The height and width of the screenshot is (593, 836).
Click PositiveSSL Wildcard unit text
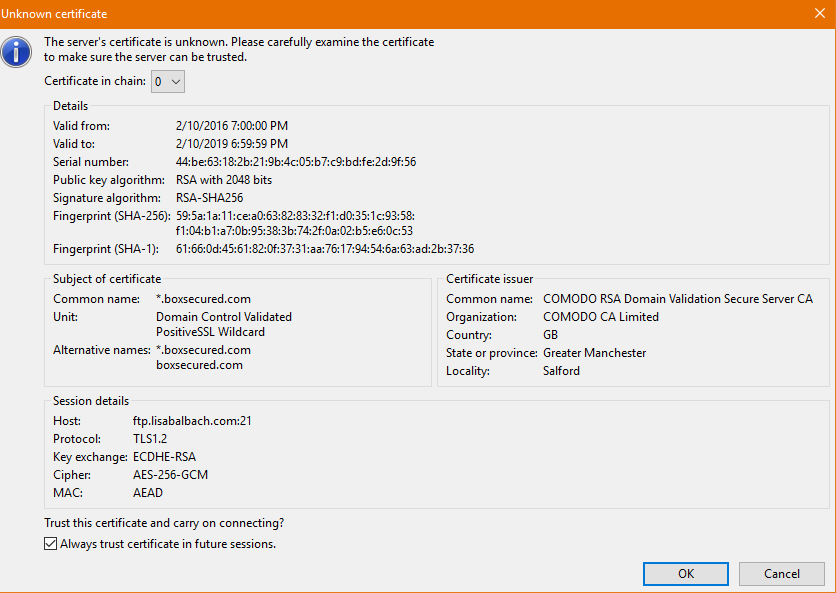[211, 332]
